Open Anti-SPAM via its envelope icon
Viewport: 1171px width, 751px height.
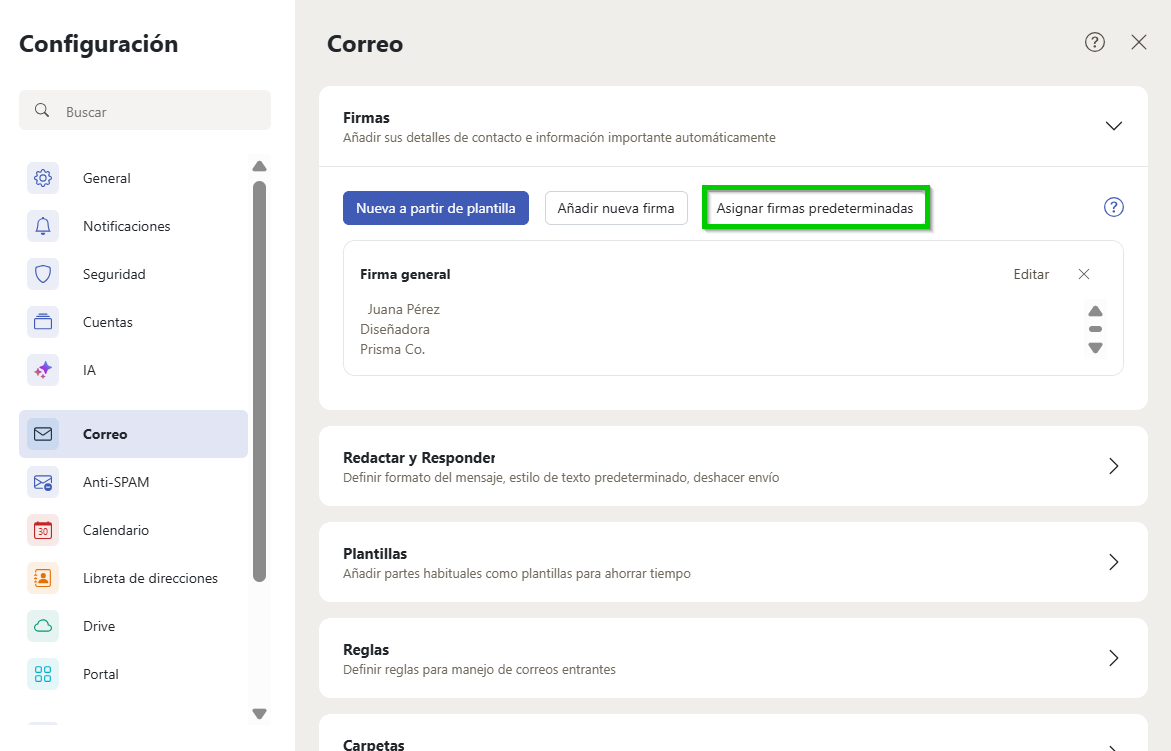[42, 481]
